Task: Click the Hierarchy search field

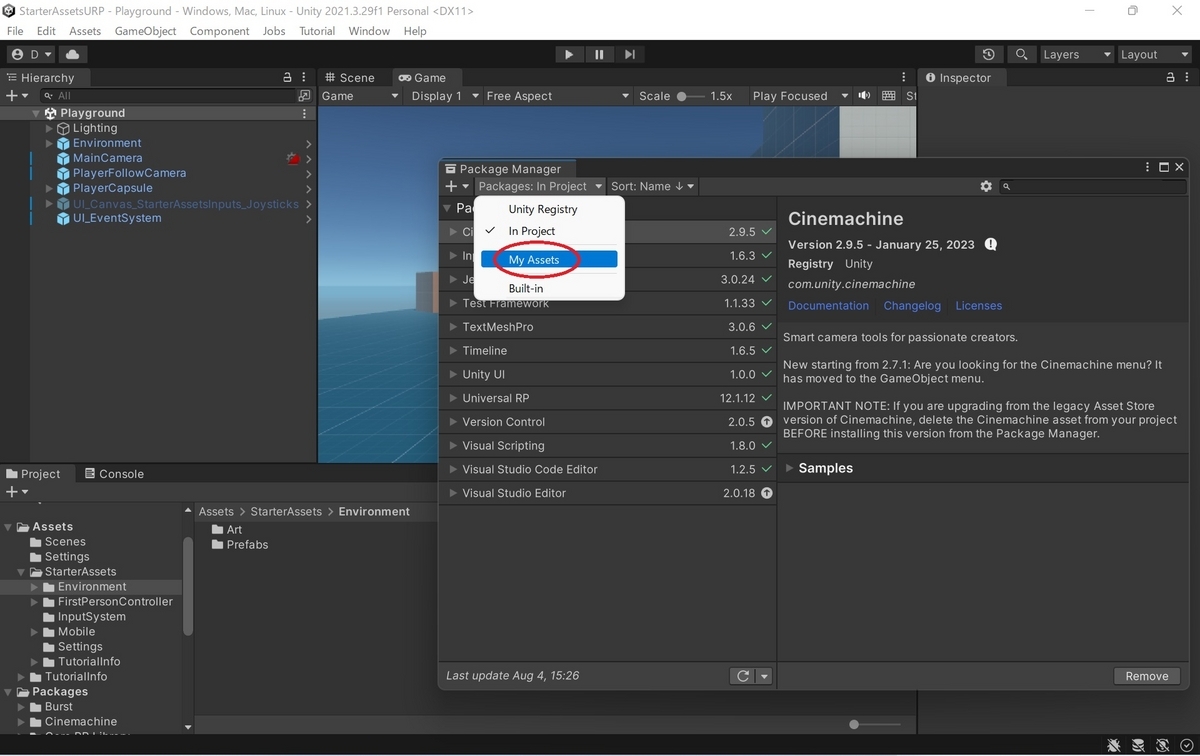Action: pyautogui.click(x=170, y=96)
